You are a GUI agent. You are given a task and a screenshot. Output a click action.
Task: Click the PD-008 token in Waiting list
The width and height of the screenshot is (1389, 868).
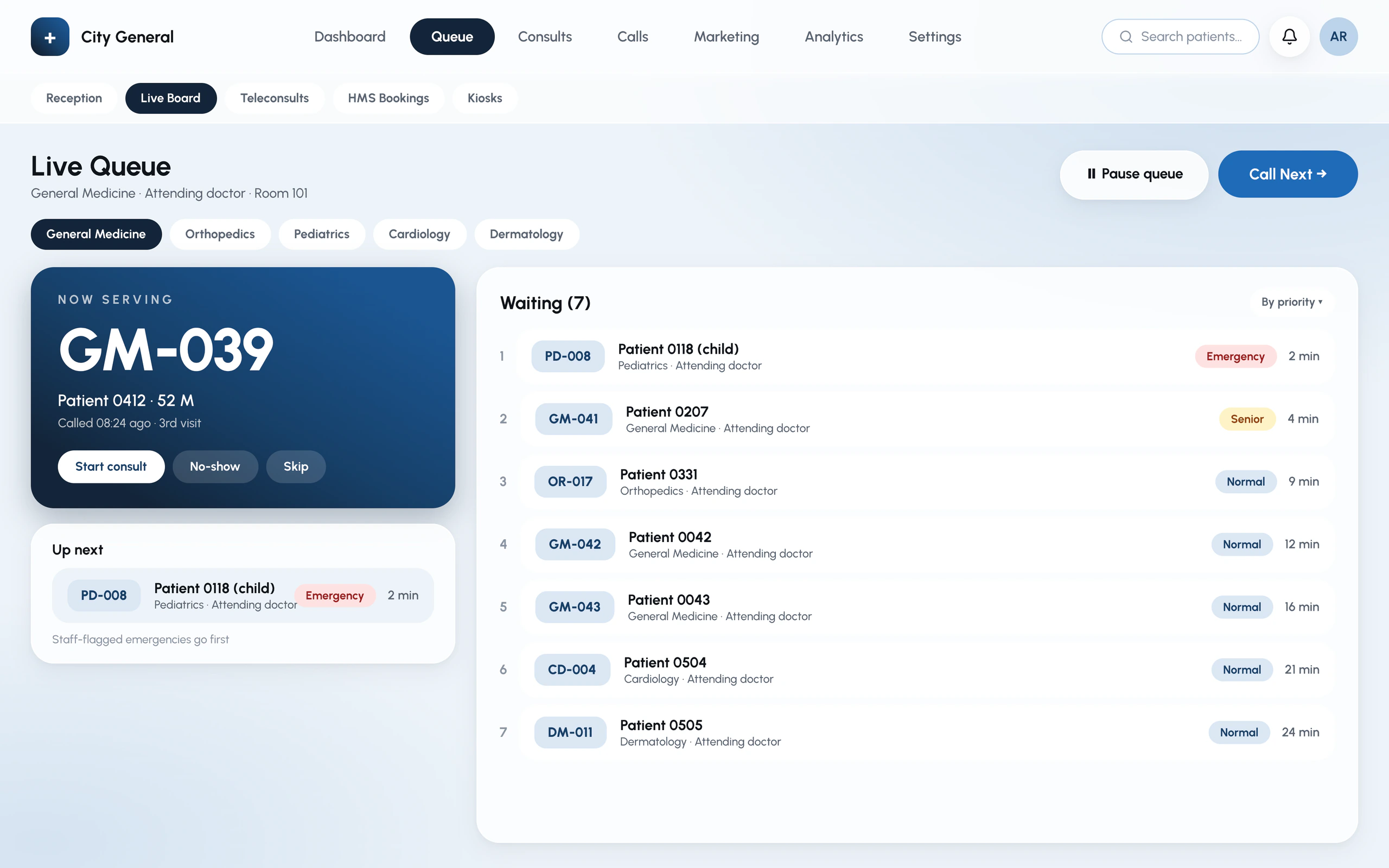click(x=568, y=356)
